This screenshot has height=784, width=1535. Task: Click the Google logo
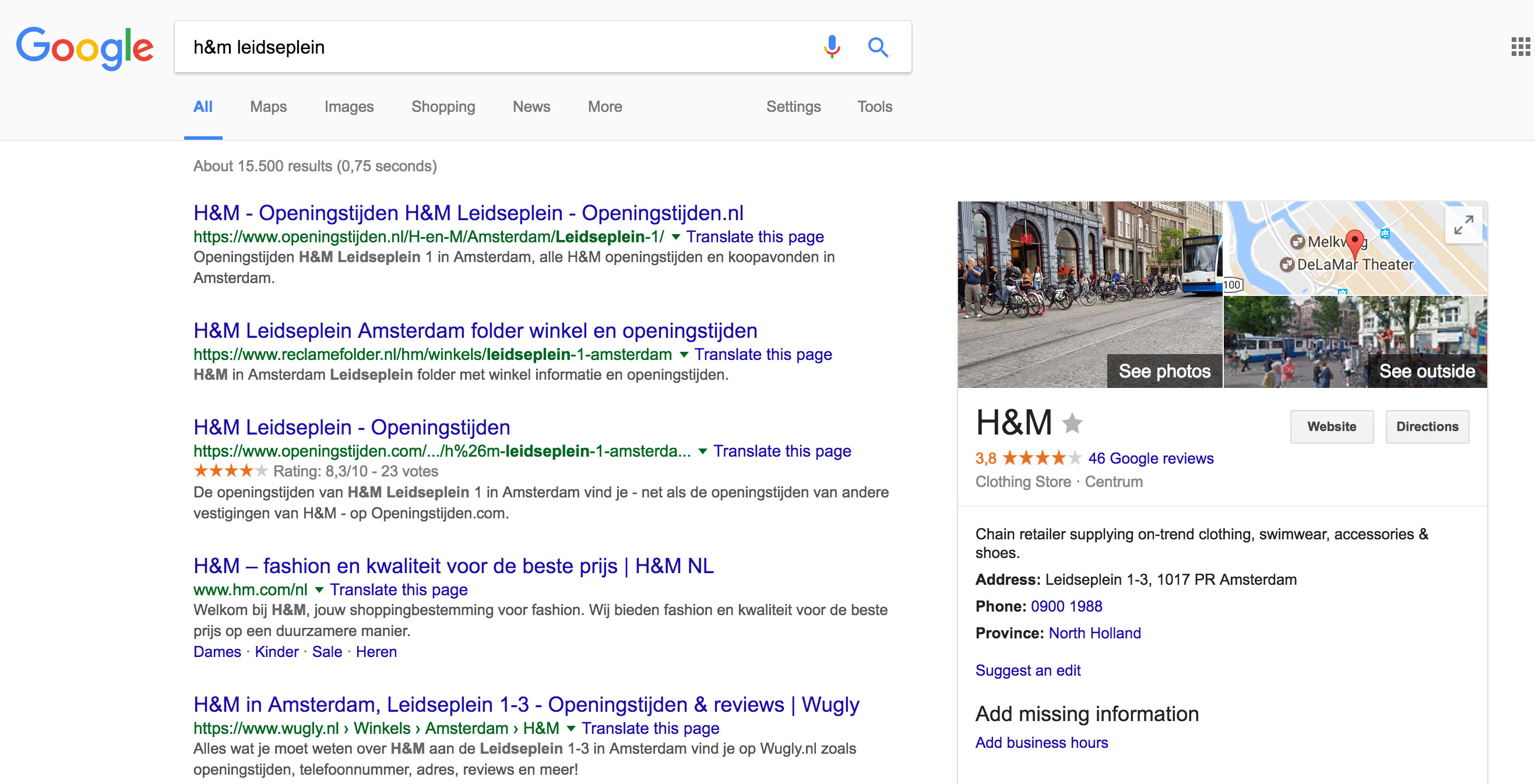point(84,48)
